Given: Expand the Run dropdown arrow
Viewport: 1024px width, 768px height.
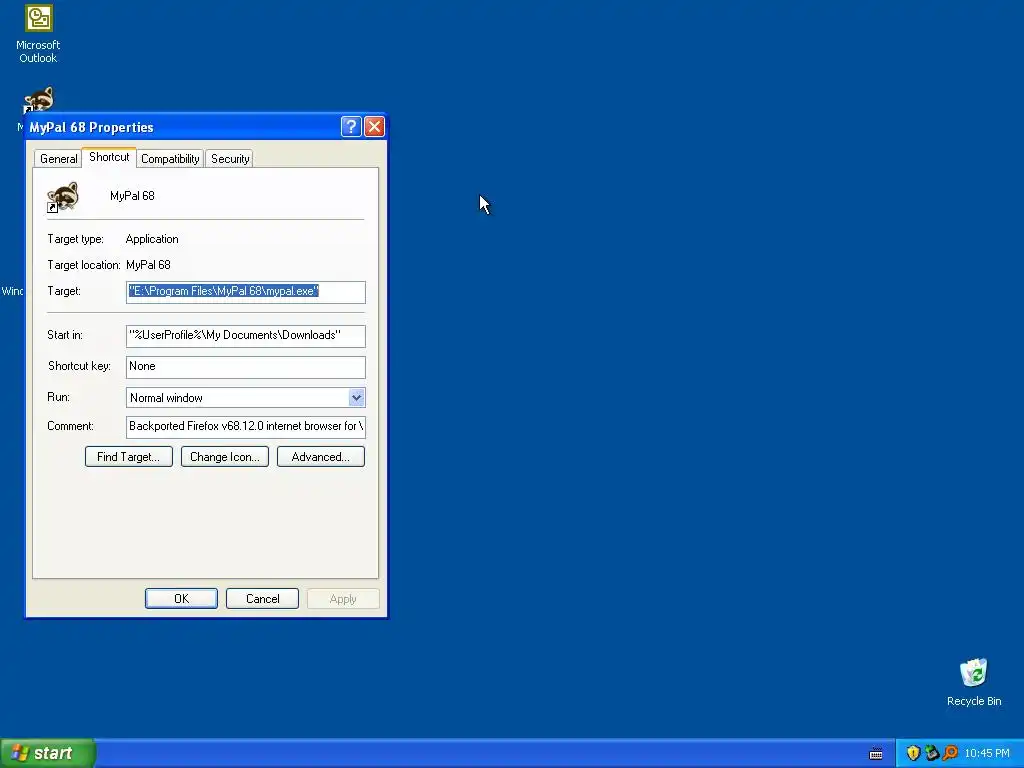Looking at the screenshot, I should [357, 398].
